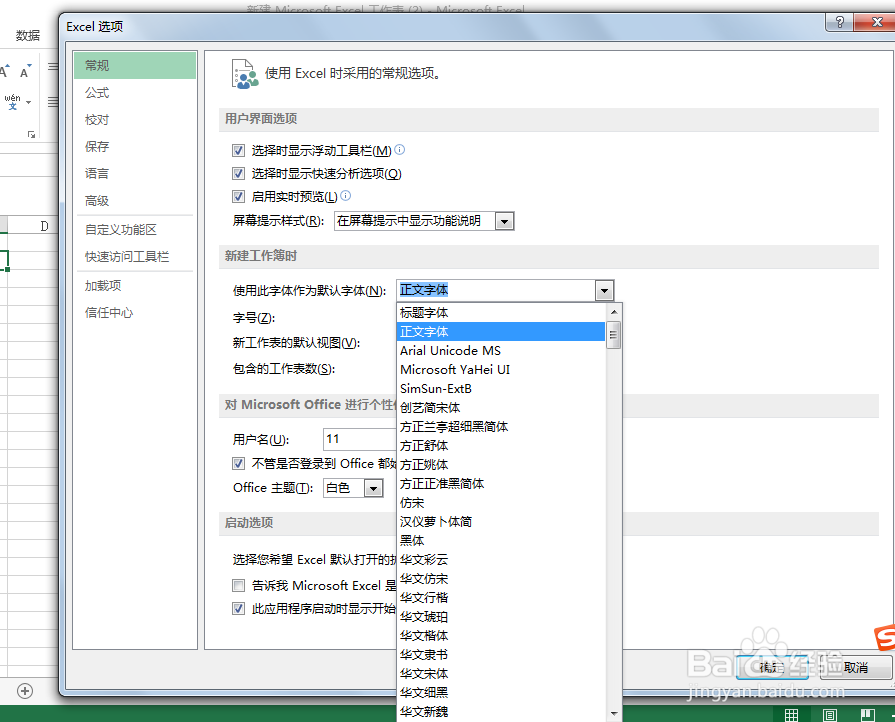Click decrease font size icon in Excel ribbon
This screenshot has height=722, width=895.
click(x=25, y=72)
